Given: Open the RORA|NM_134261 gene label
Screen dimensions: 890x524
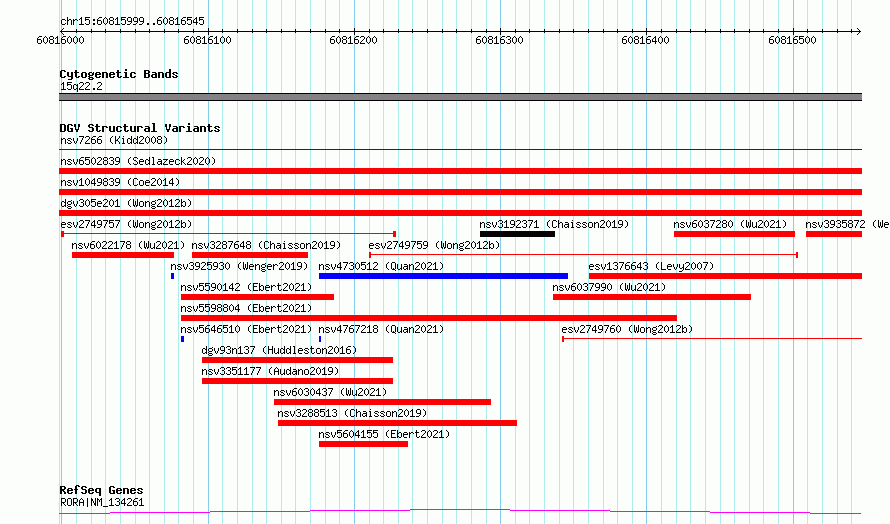Looking at the screenshot, I should coord(102,502).
